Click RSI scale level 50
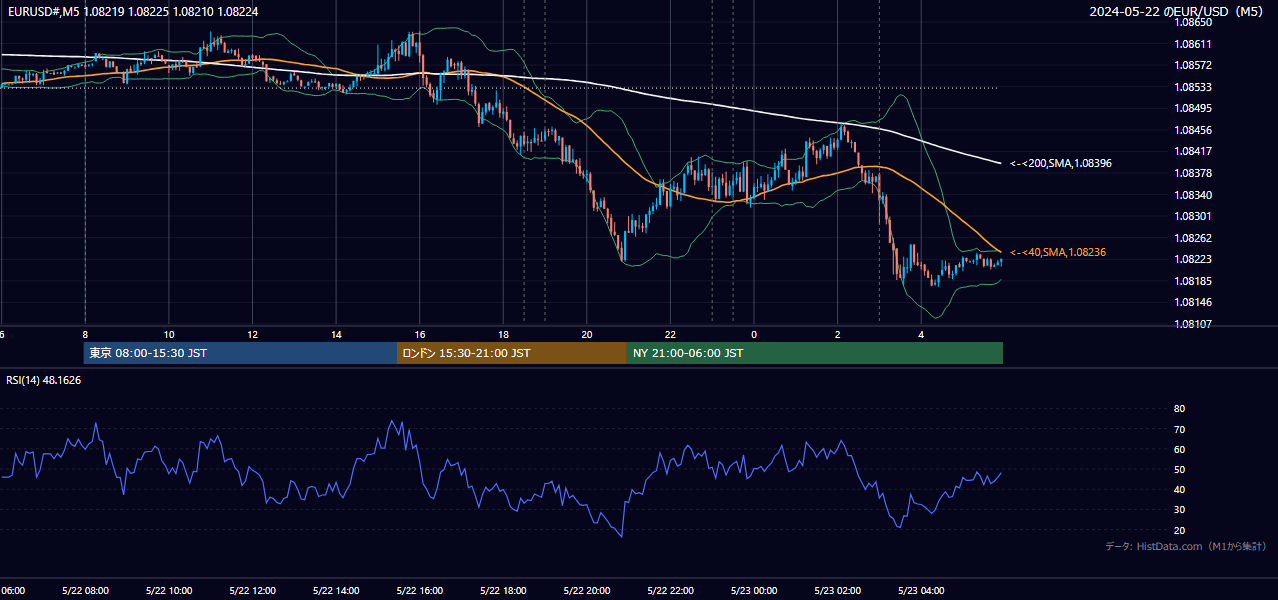 [x=1180, y=469]
